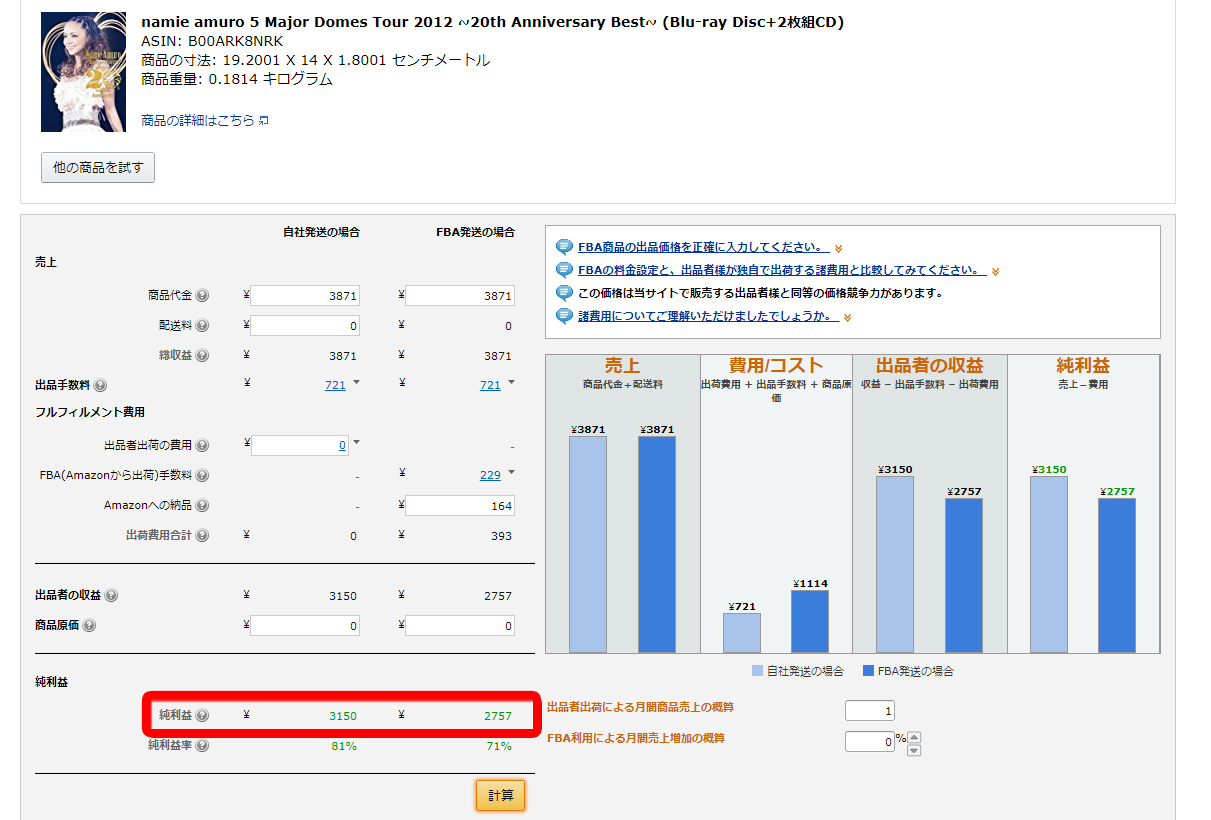The width and height of the screenshot is (1211, 820).
Task: Open 商品の詳細はこちら link
Action: [198, 121]
